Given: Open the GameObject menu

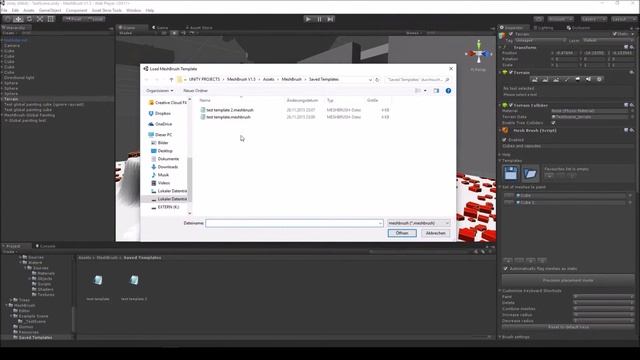Looking at the screenshot, I should pos(50,10).
